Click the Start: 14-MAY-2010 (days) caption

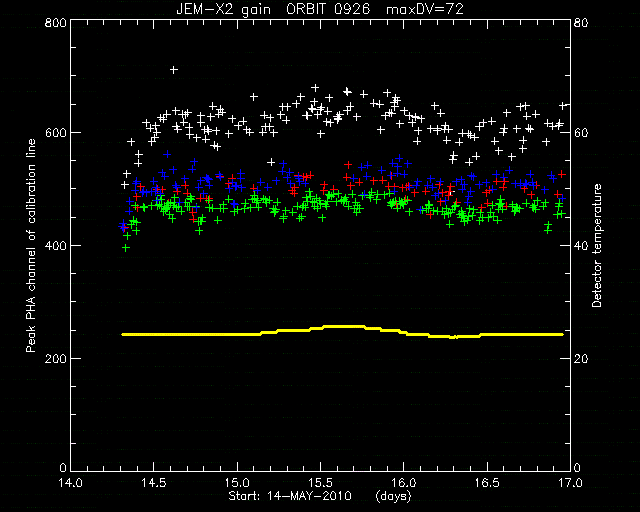point(320,496)
